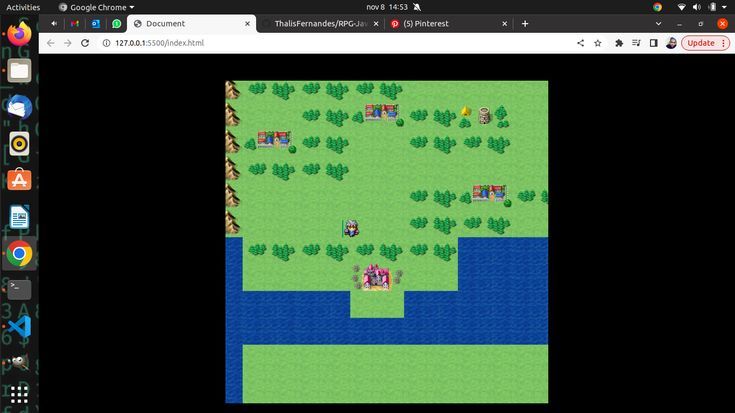Open media controls icon in toolbar

(x=636, y=43)
